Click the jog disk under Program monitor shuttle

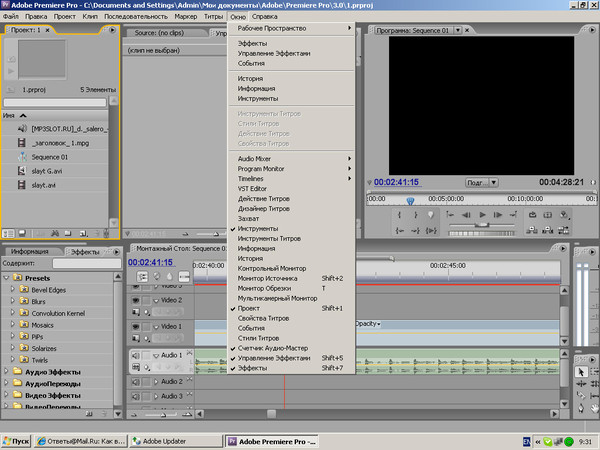[x=481, y=233]
